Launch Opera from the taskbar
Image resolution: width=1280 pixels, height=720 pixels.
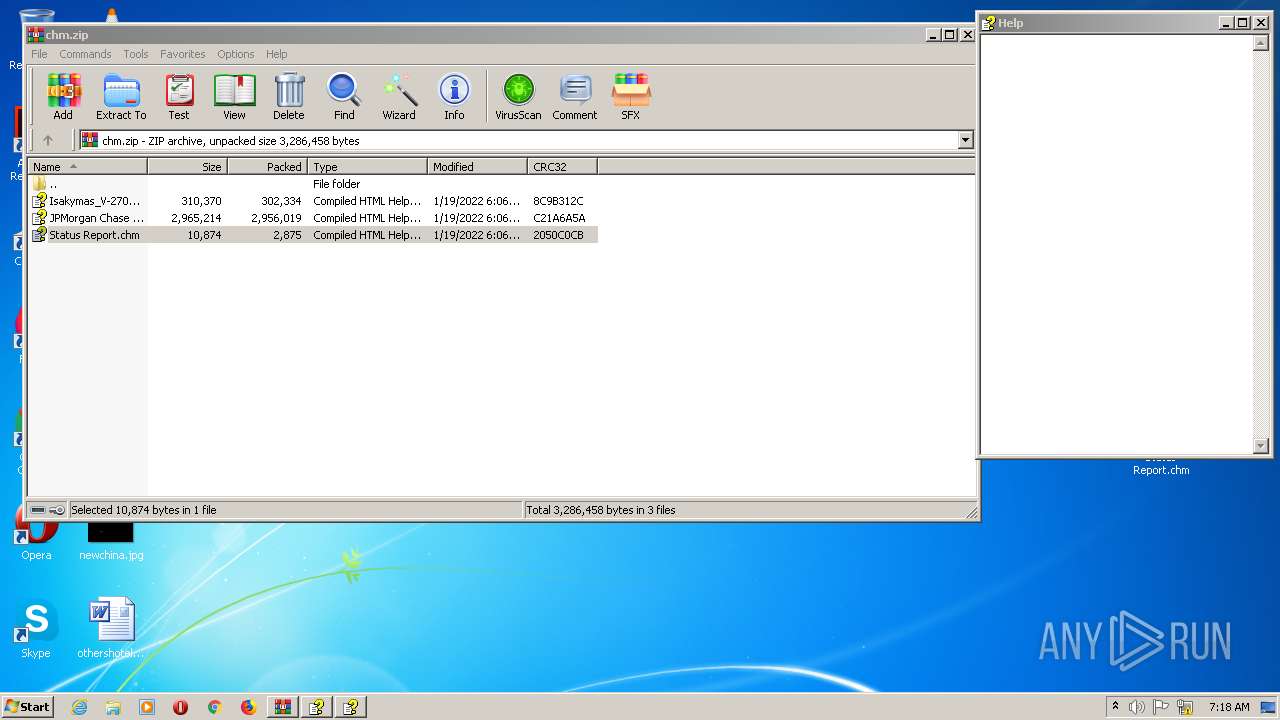point(181,707)
